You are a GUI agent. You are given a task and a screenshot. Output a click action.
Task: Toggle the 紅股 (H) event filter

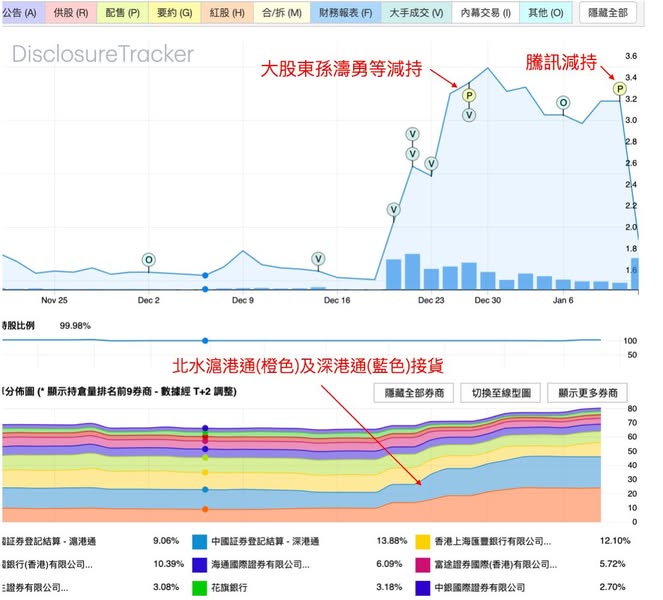tap(227, 13)
